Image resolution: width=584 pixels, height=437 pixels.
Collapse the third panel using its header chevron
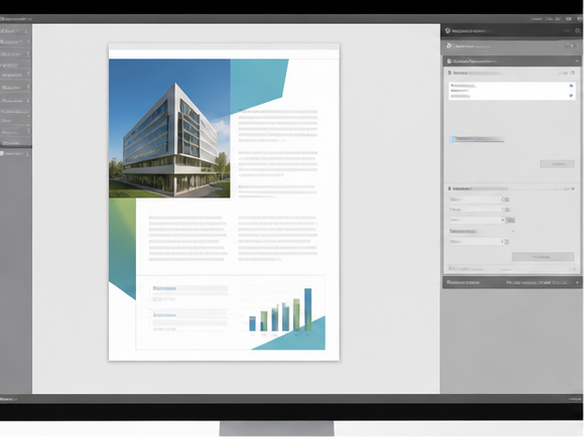(577, 61)
